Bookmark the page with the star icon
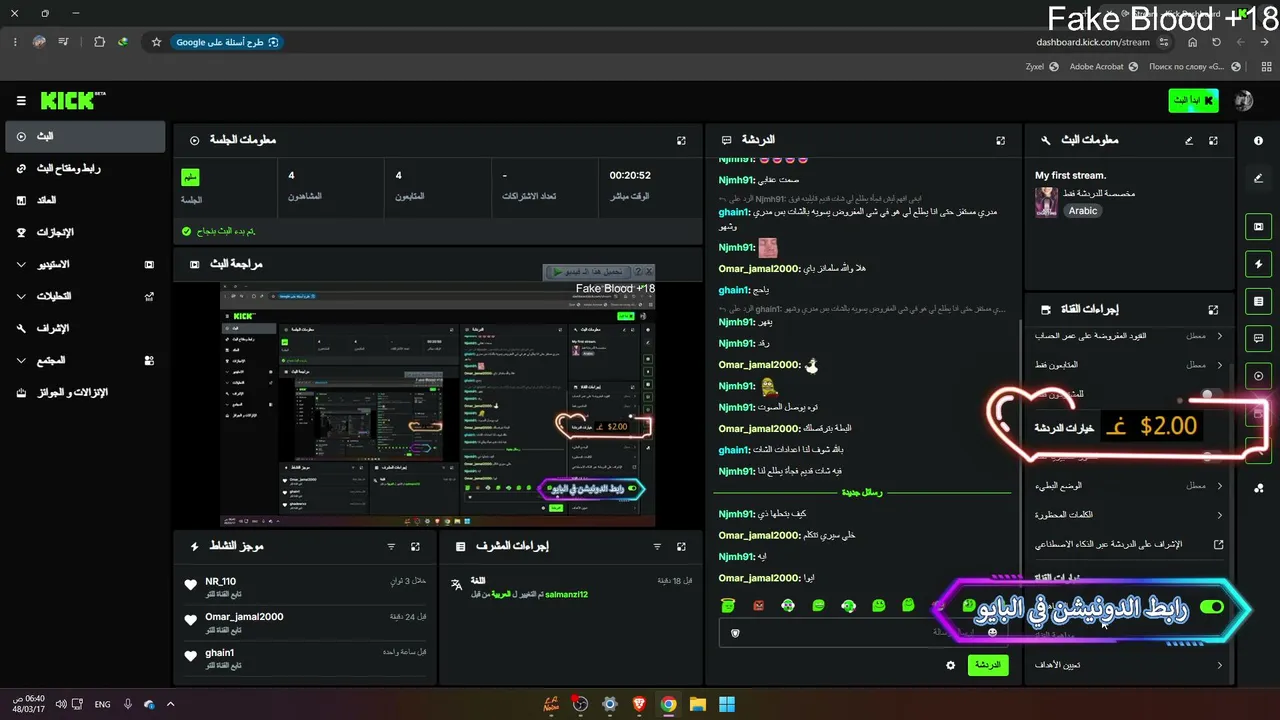The image size is (1280, 720). click(x=156, y=42)
